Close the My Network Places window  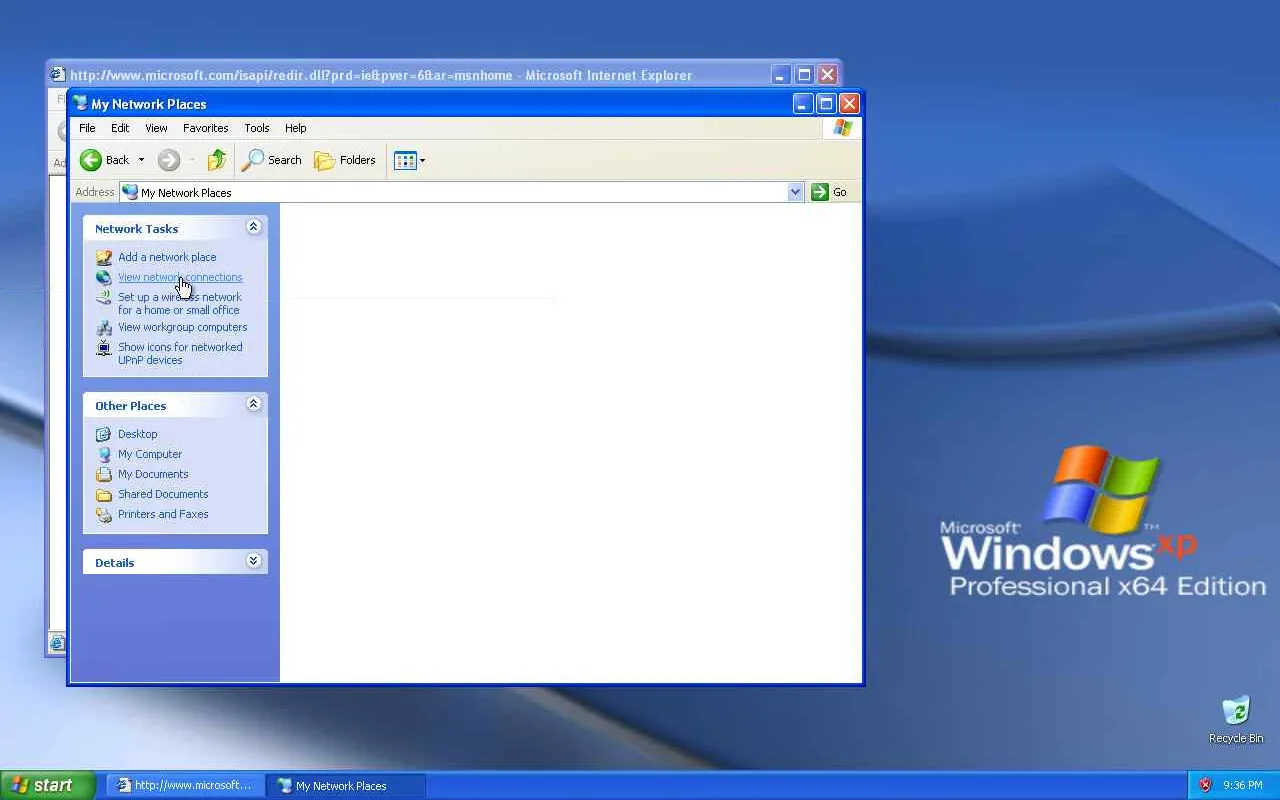(x=849, y=103)
